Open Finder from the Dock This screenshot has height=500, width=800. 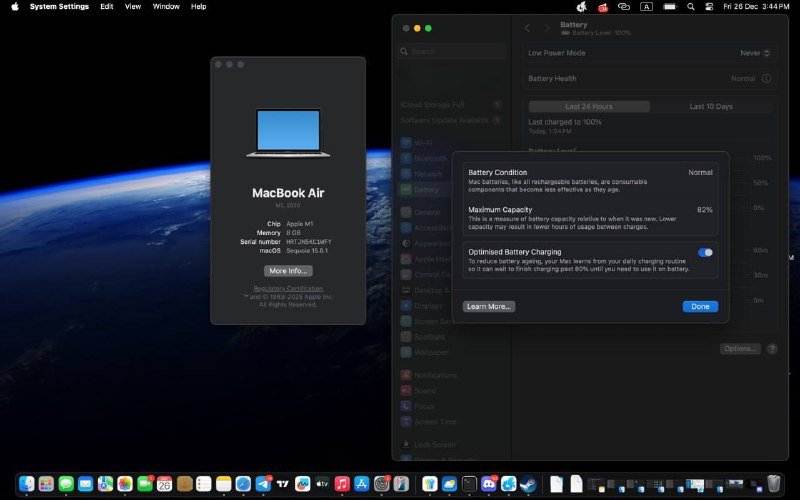click(x=27, y=483)
